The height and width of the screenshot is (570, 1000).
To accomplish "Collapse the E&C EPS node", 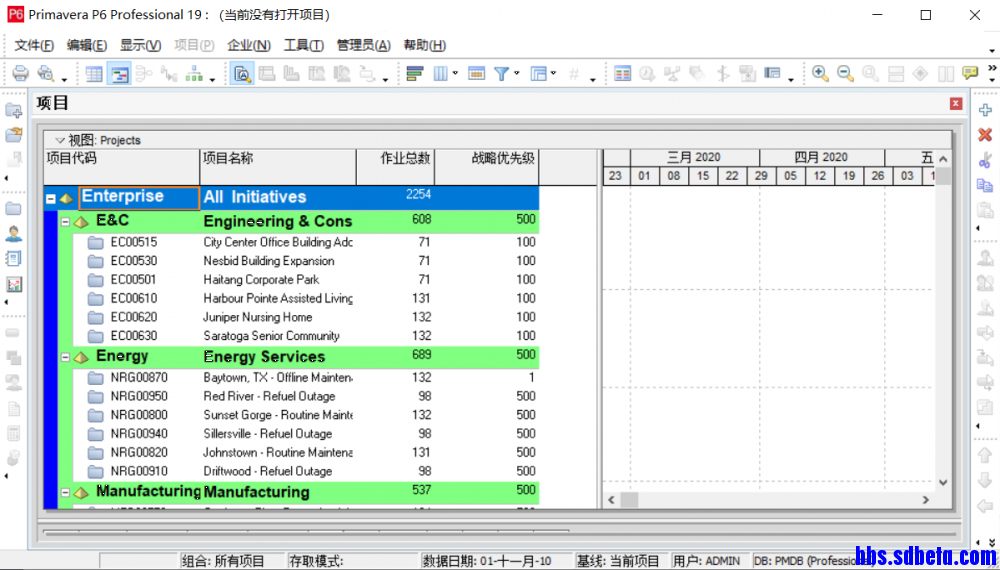I will pos(65,222).
